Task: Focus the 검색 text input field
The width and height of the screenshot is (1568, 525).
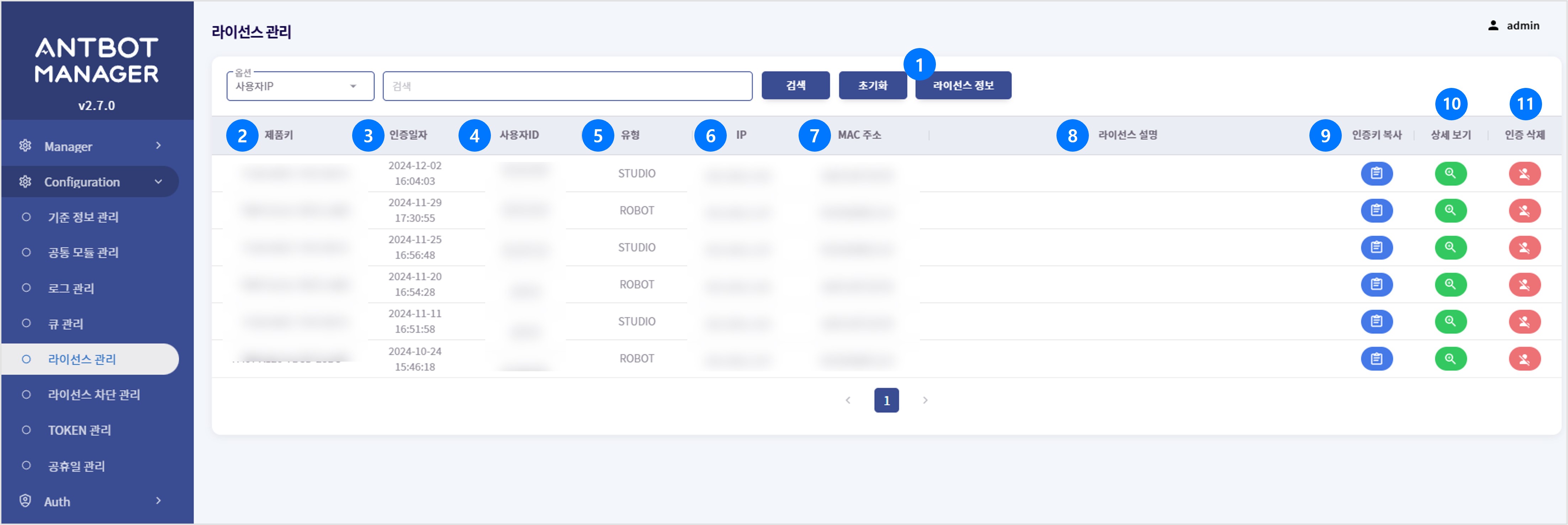Action: click(x=567, y=86)
